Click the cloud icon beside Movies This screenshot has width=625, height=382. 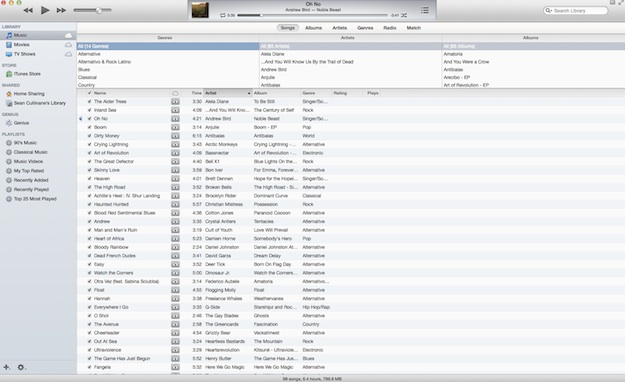click(69, 45)
